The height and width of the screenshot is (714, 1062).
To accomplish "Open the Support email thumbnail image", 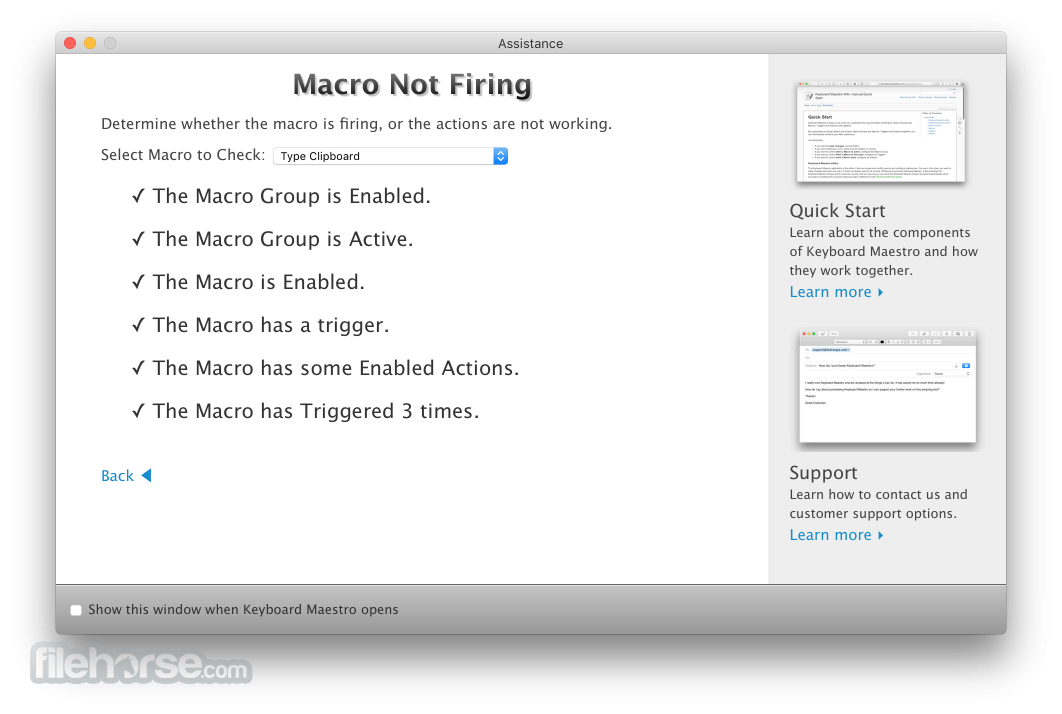I will pos(888,386).
